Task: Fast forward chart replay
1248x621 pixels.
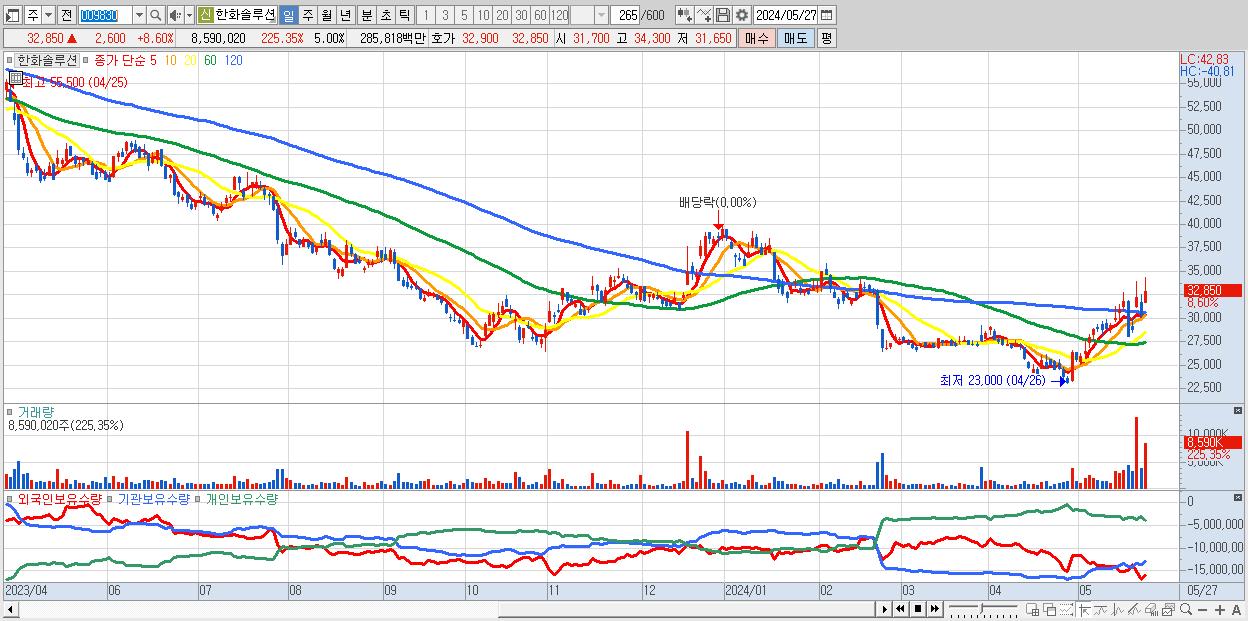Action: click(934, 609)
